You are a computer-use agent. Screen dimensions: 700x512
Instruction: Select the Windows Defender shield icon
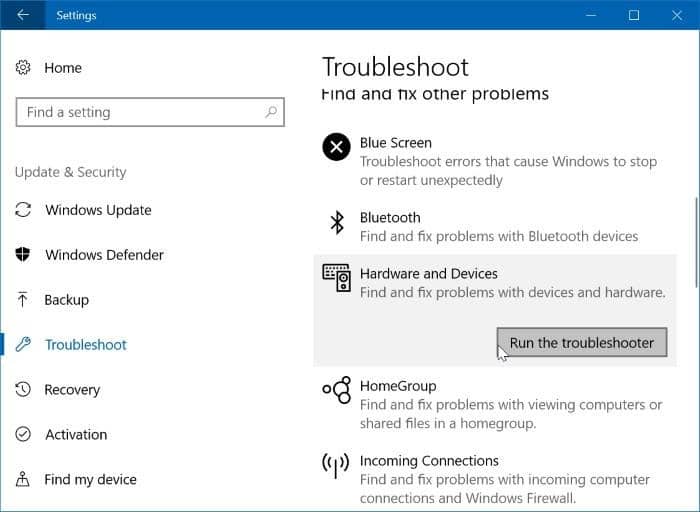(23, 254)
